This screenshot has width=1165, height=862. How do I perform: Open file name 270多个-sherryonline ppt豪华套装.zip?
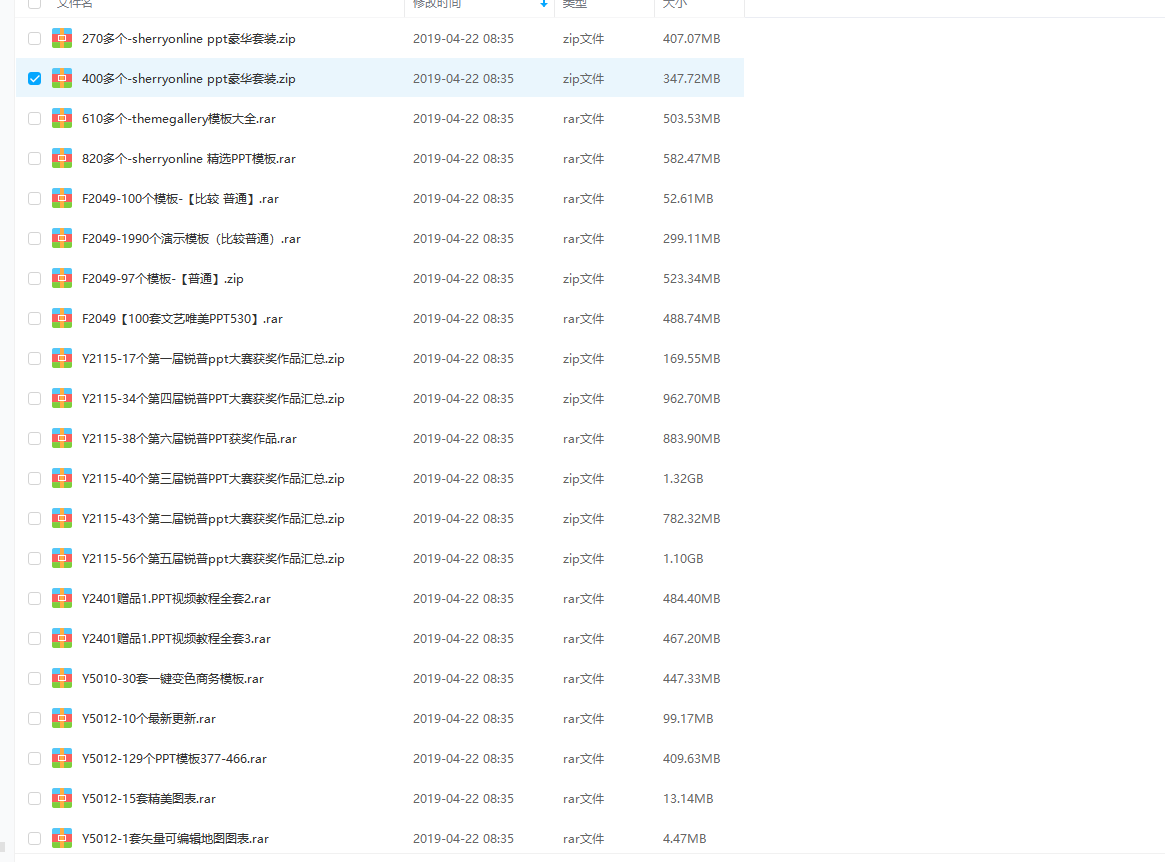pos(189,39)
